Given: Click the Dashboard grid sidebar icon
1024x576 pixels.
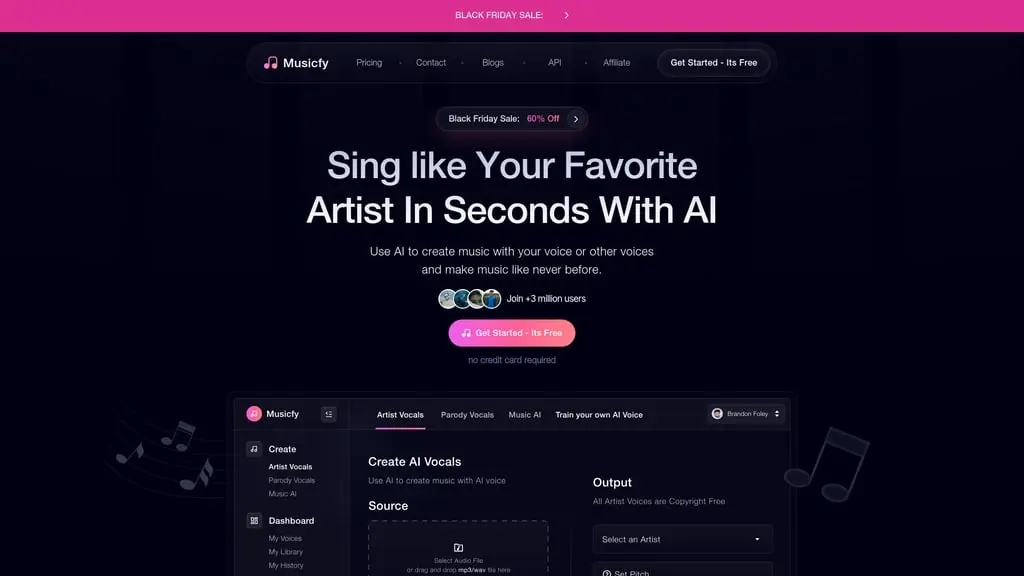Looking at the screenshot, I should 254,520.
